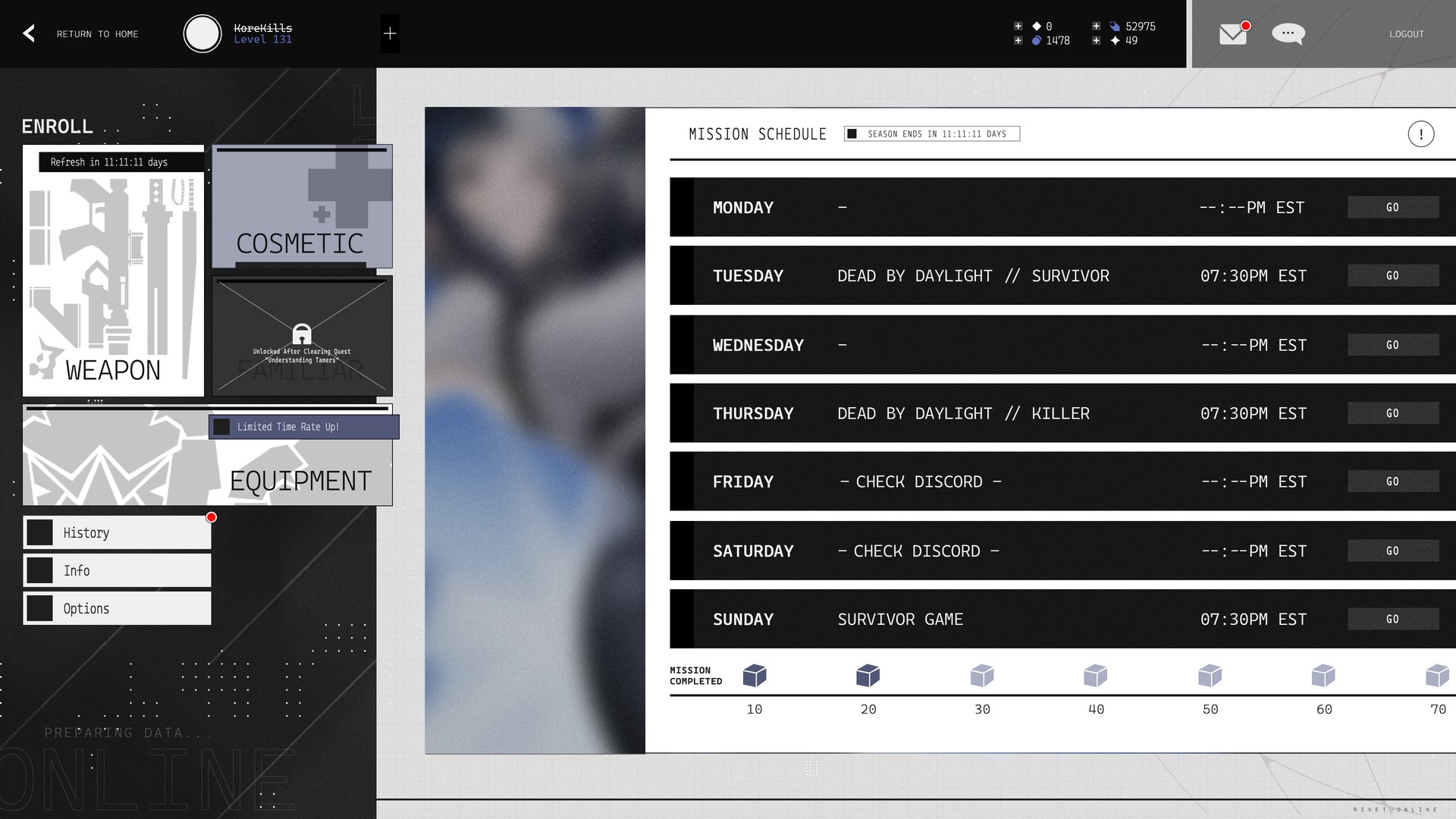Claim the reward cube at 10 missions
Viewport: 1456px width, 819px height.
[755, 675]
